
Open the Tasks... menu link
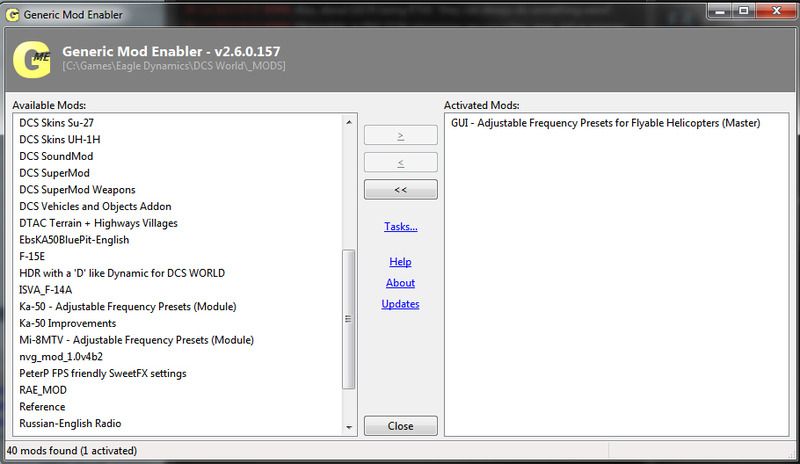coord(400,227)
